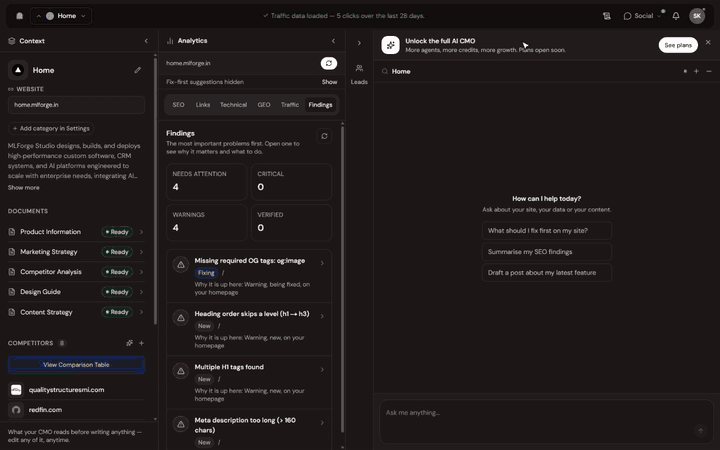The image size is (720, 450).
Task: Switch to the SEO tab
Action: point(179,105)
